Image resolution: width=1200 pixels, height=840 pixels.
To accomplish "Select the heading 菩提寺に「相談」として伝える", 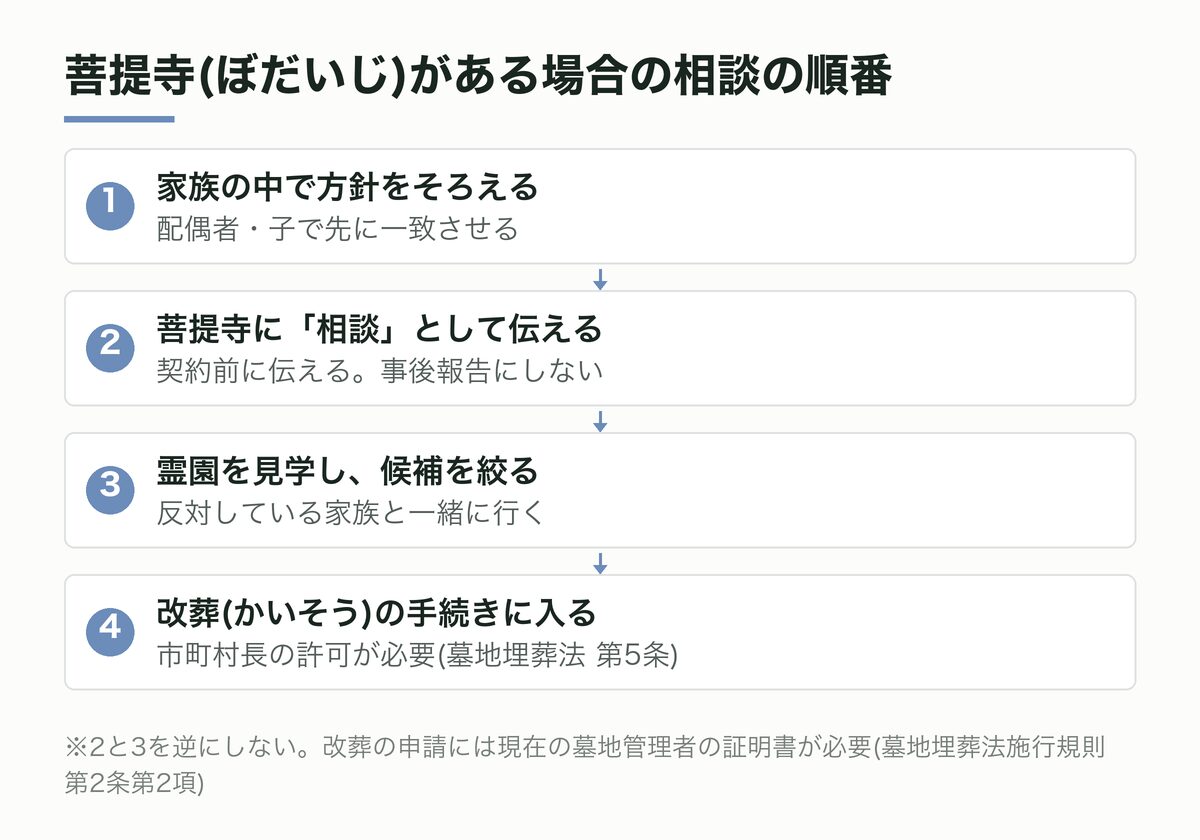I will pos(380,329).
